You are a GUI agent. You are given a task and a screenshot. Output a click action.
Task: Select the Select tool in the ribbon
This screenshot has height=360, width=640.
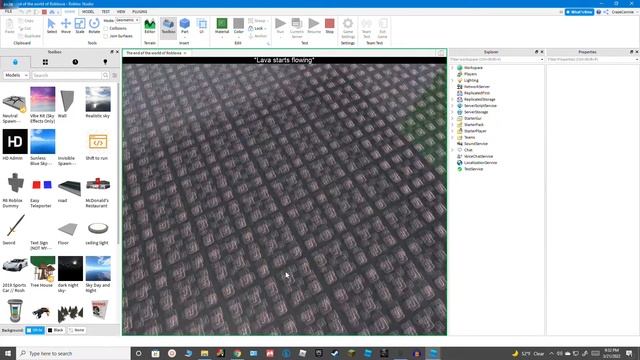(51, 26)
